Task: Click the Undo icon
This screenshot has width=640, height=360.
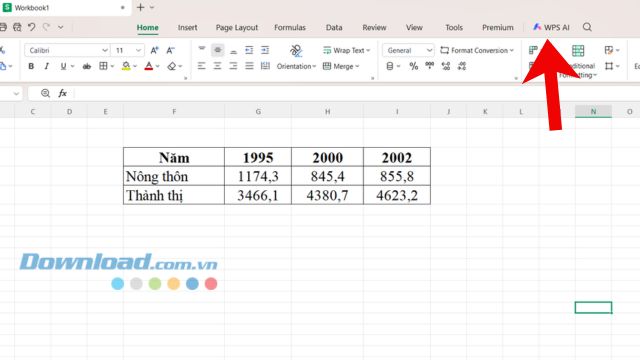Action: (x=31, y=27)
